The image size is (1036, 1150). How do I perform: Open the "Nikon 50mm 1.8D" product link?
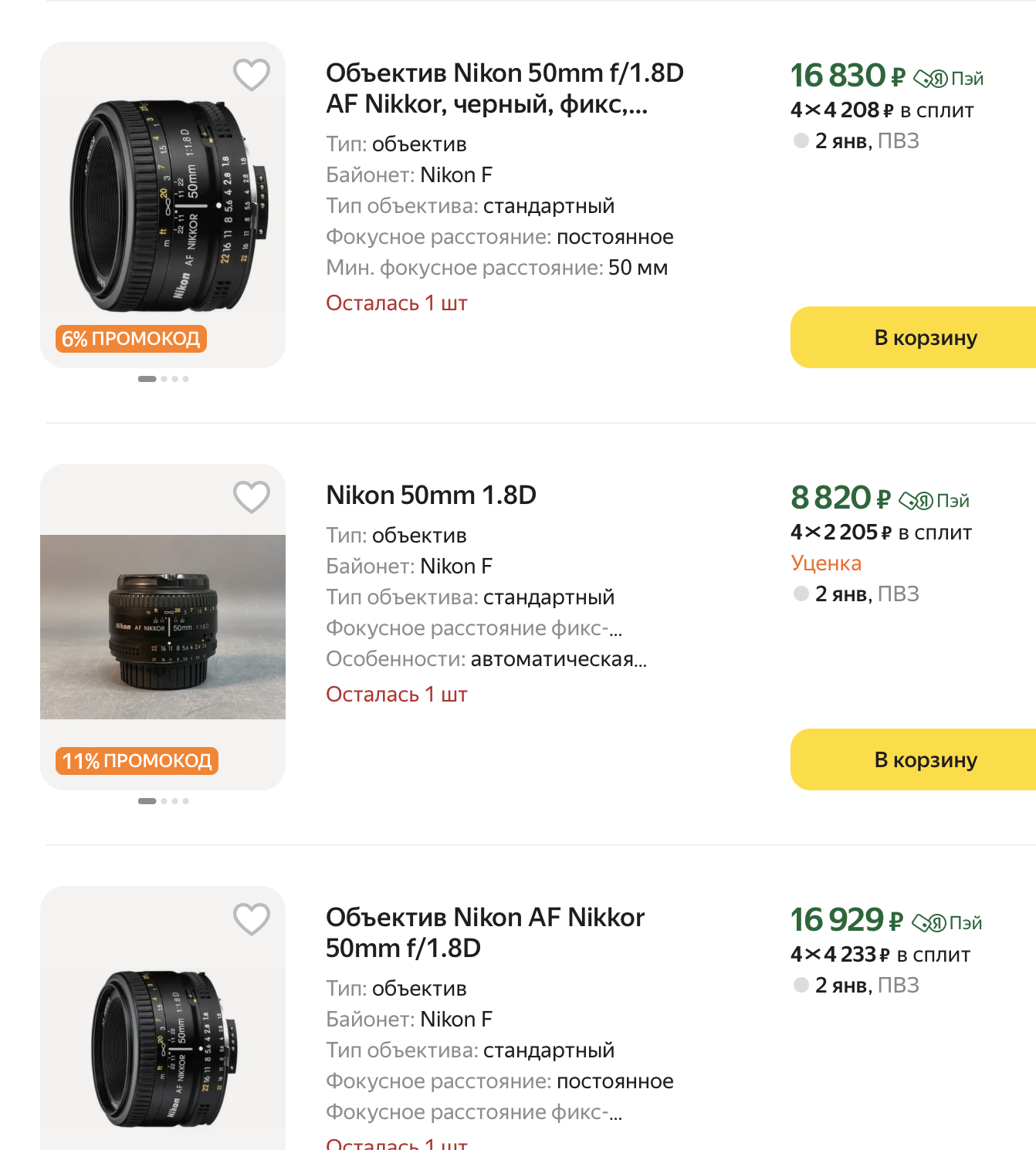point(431,496)
